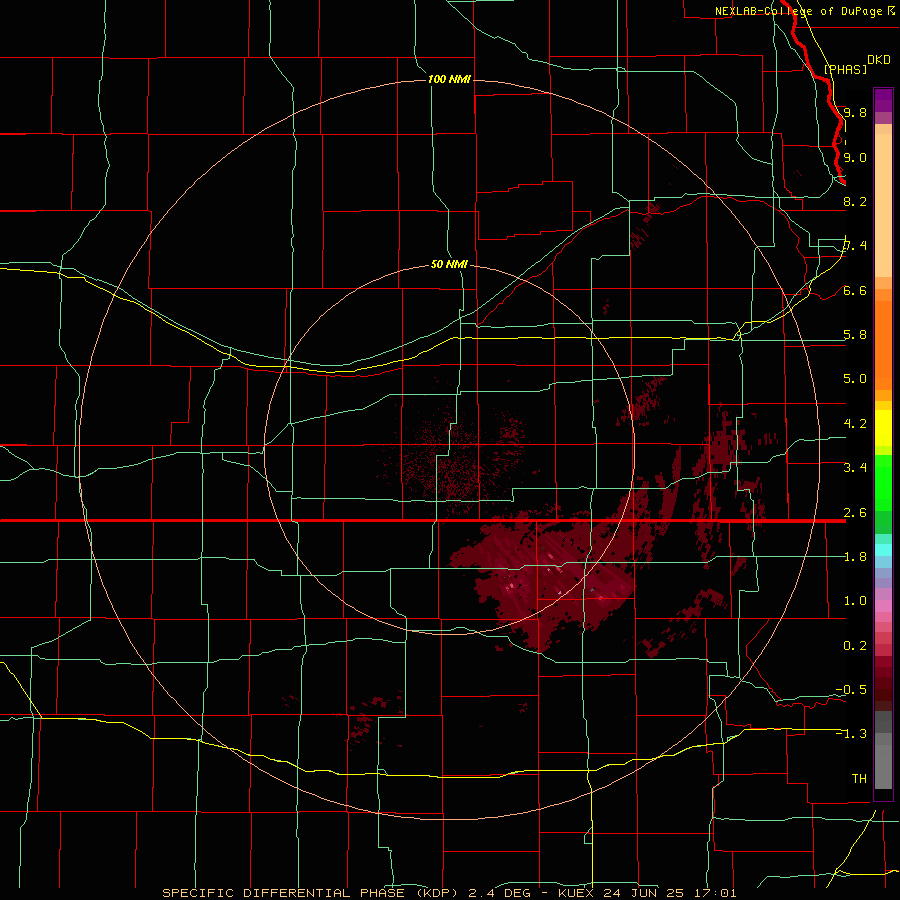Click the 1.8 value on the scale
The height and width of the screenshot is (900, 900).
(855, 557)
